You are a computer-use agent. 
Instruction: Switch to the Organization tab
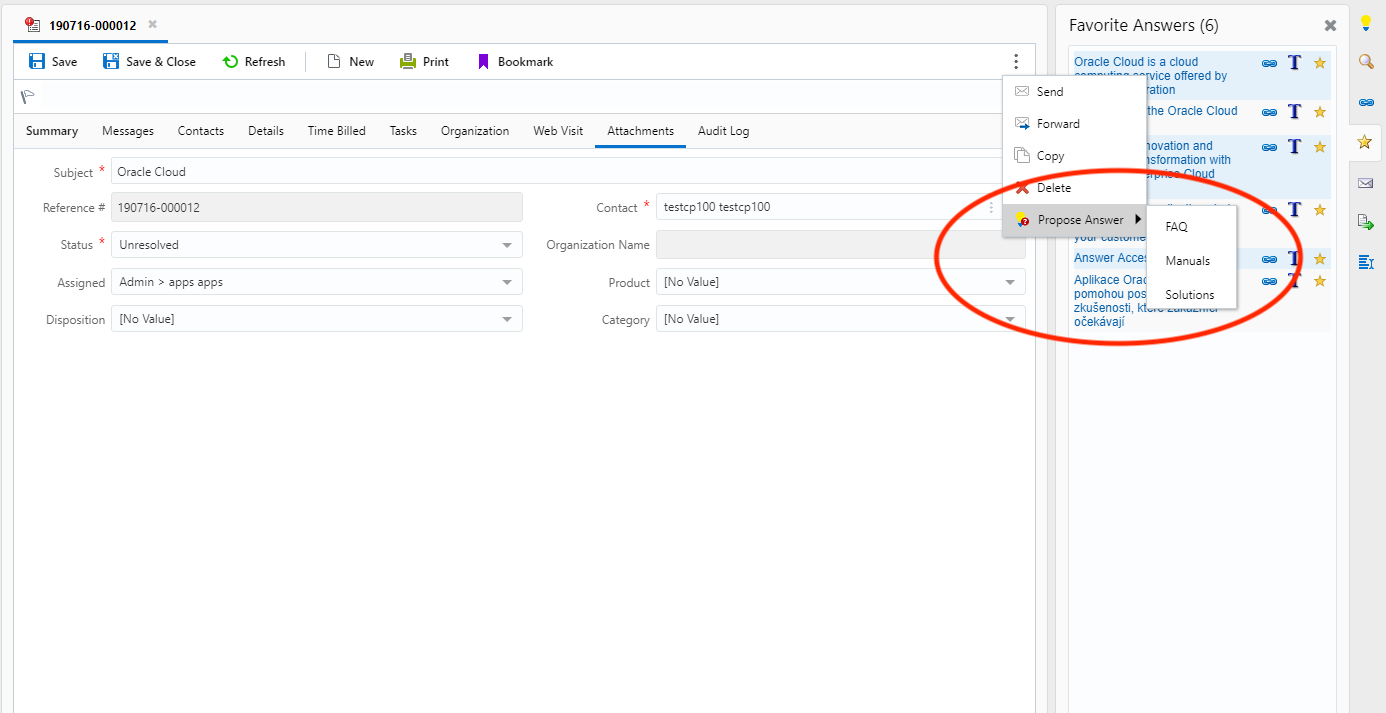click(x=475, y=131)
